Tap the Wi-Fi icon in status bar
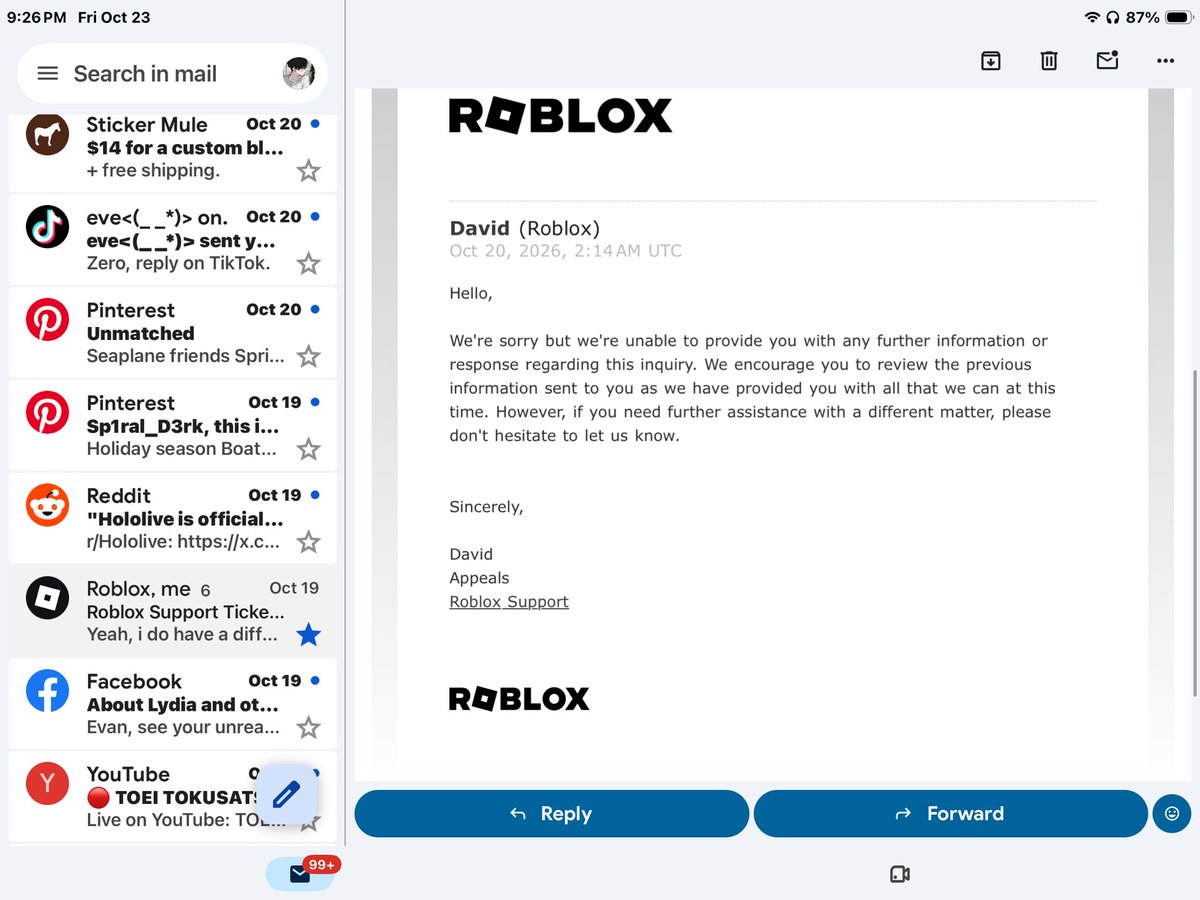Image resolution: width=1200 pixels, height=900 pixels. pyautogui.click(x=1091, y=18)
